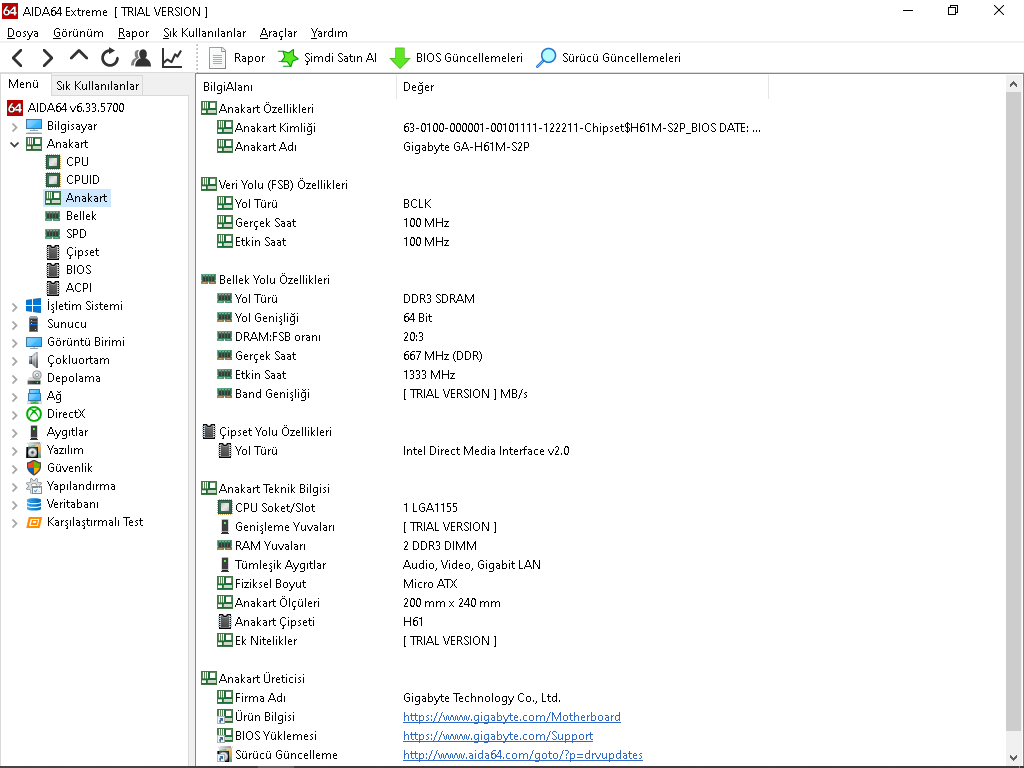Expand the Sunucu tree node
Screen dimensions: 1024x768
coord(14,324)
